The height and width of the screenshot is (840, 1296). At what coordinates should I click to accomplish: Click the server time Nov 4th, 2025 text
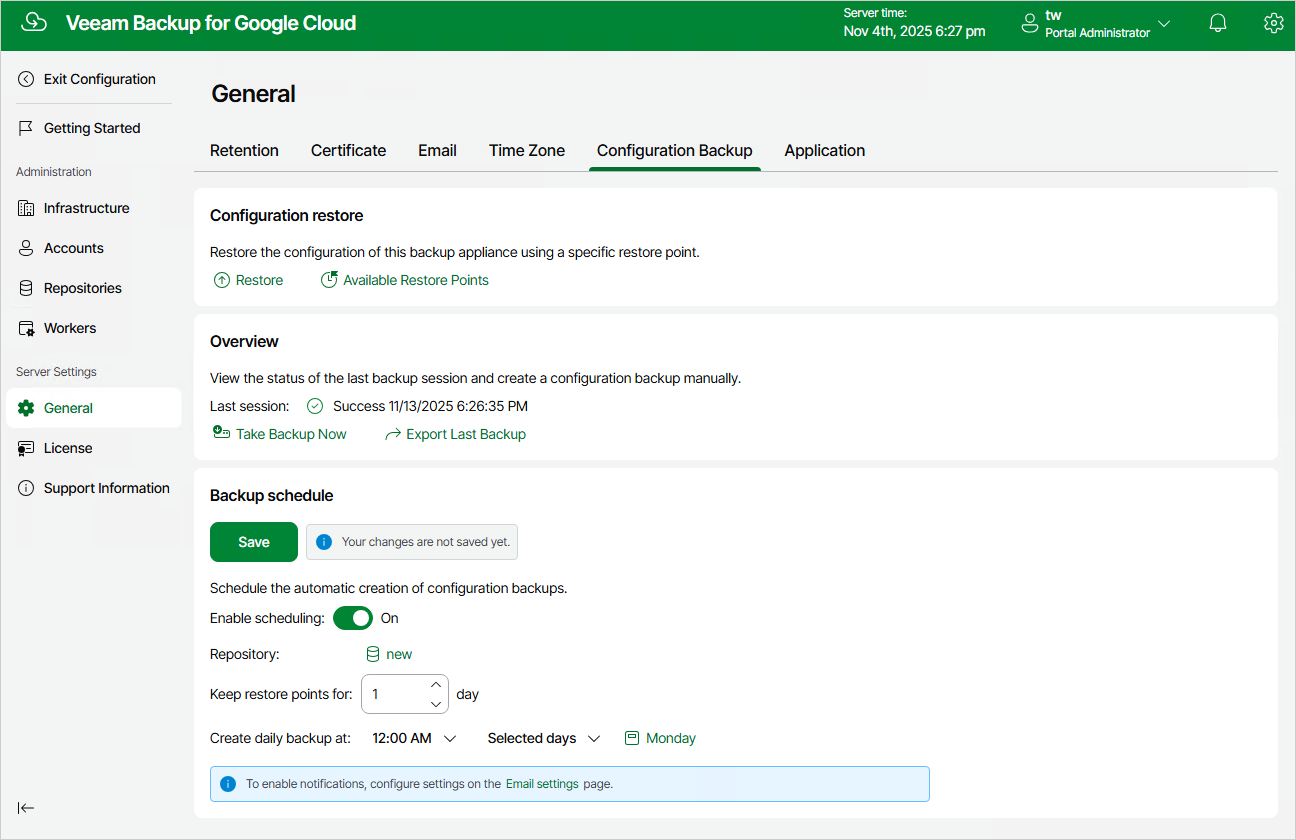coord(914,31)
